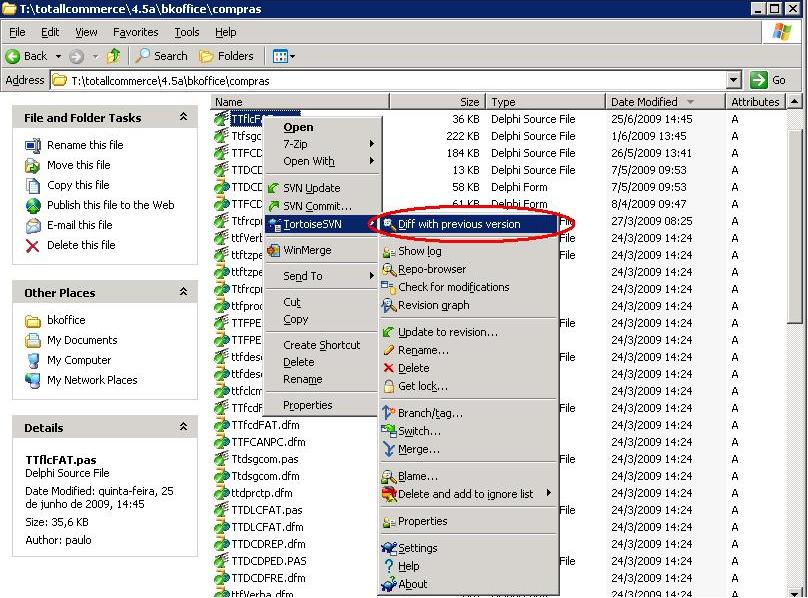Click the Move this file icon
The height and width of the screenshot is (598, 808).
tap(32, 165)
